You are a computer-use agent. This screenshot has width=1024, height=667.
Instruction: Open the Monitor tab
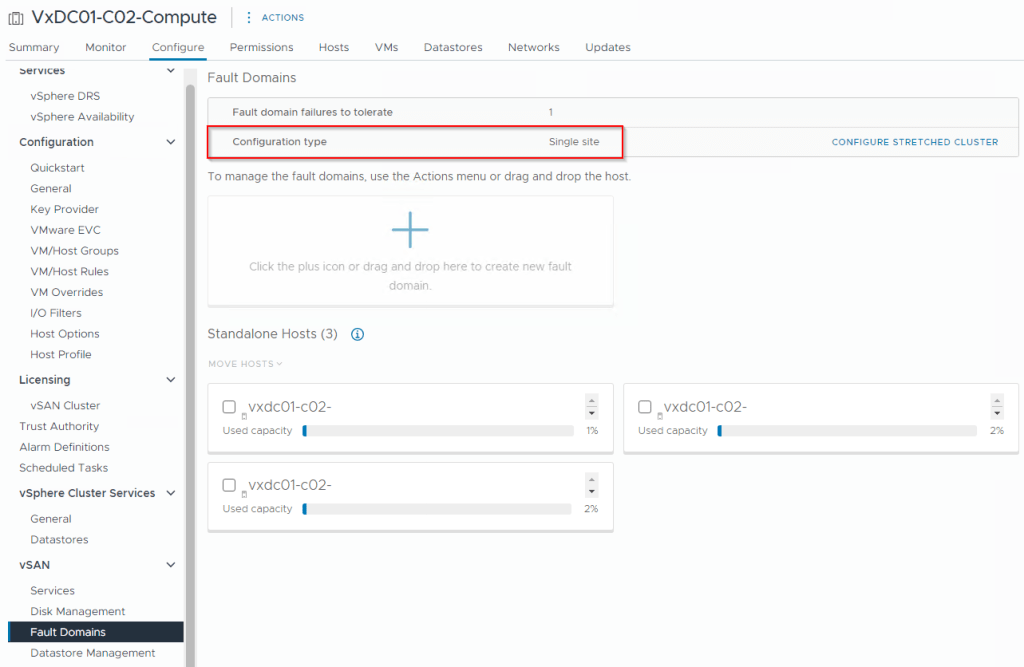[106, 47]
